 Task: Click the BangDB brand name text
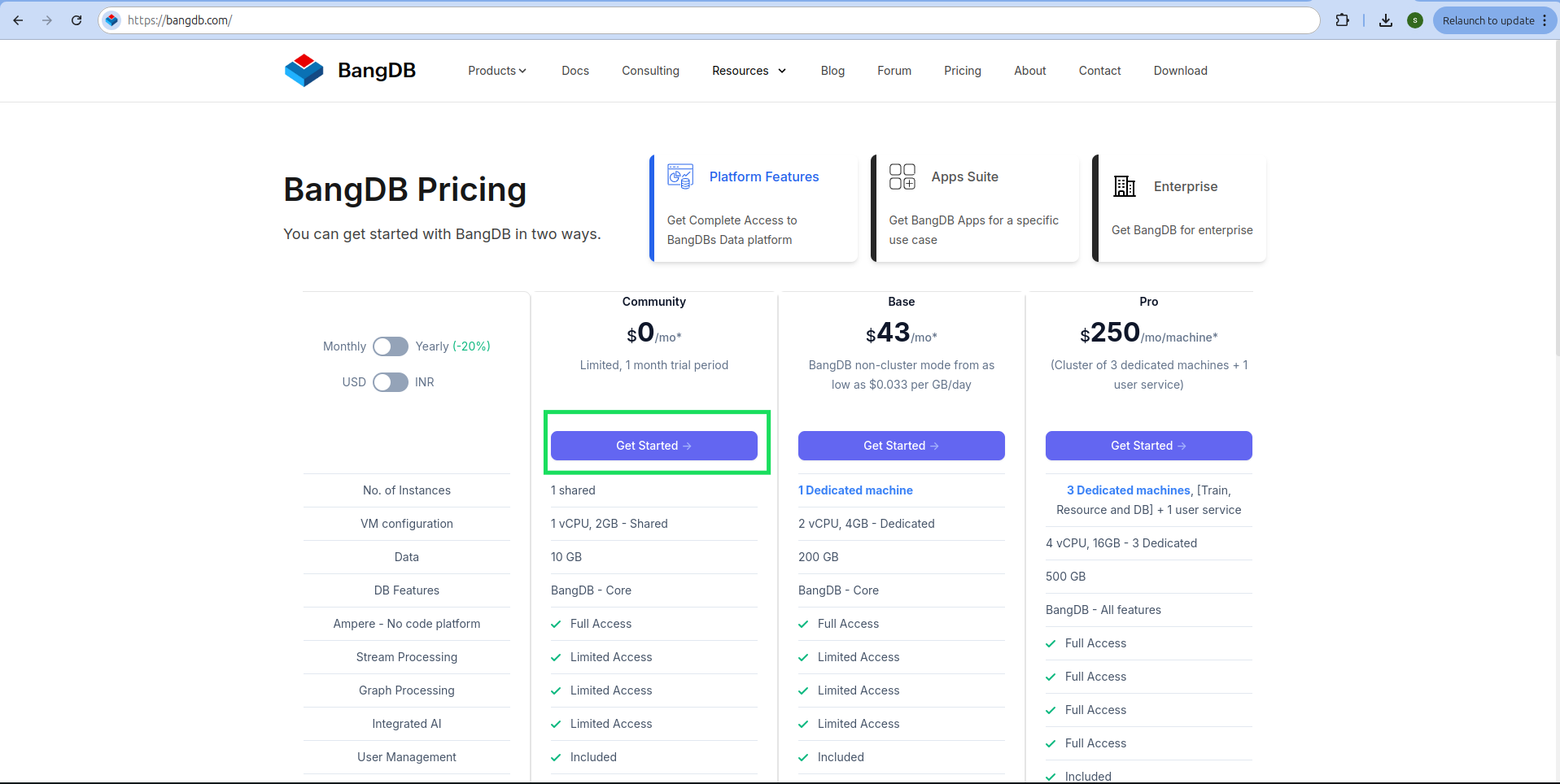pyautogui.click(x=377, y=71)
